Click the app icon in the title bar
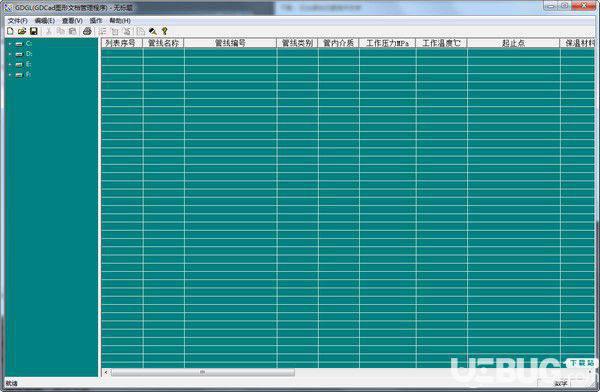The width and height of the screenshot is (600, 392). click(8, 7)
